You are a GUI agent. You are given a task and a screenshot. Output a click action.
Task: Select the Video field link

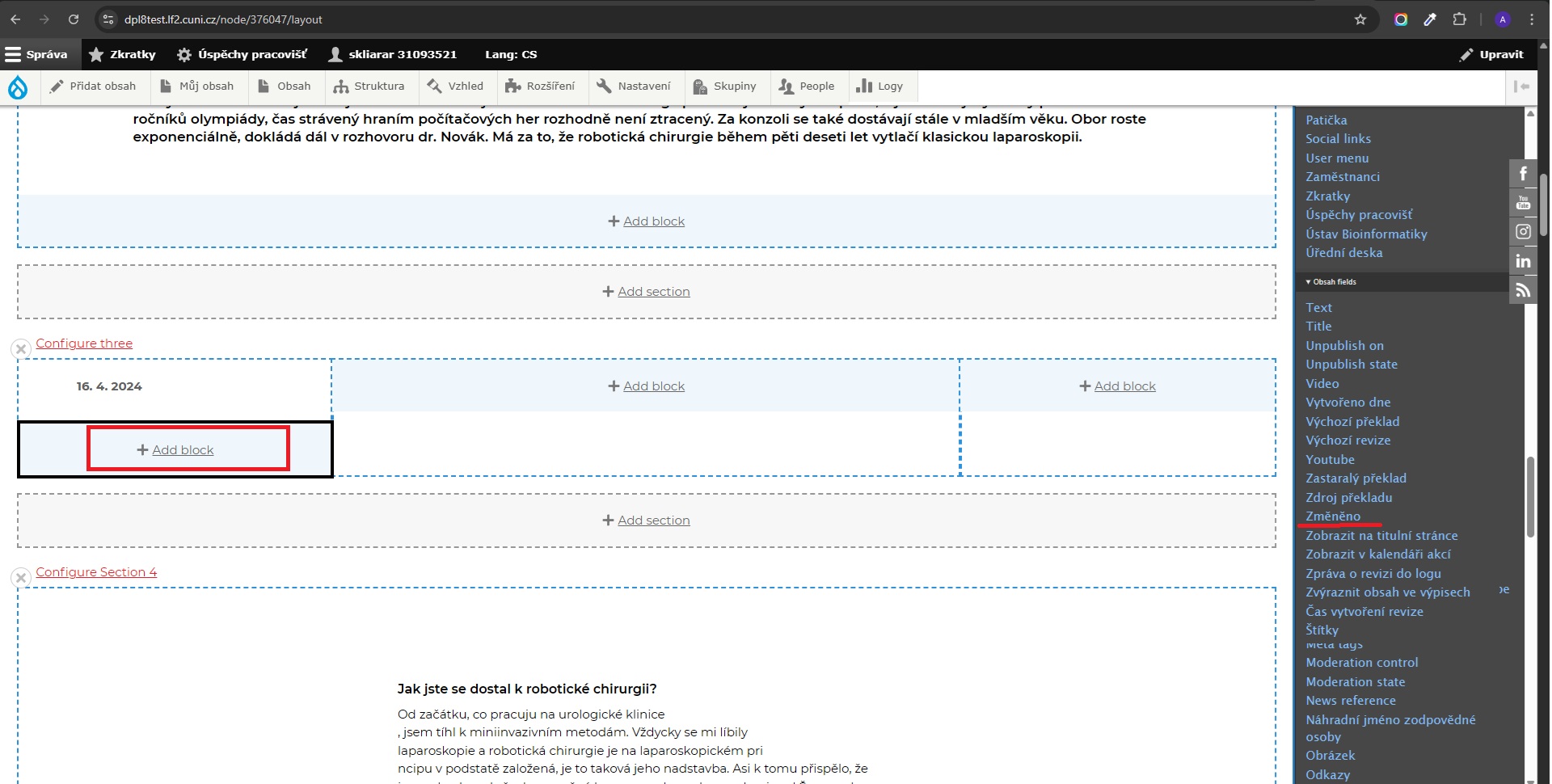[x=1322, y=384]
